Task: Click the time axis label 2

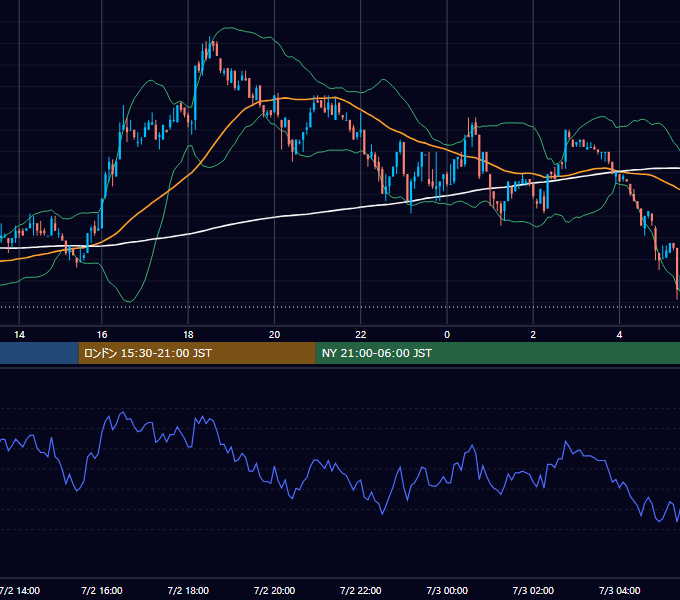Action: 533,335
